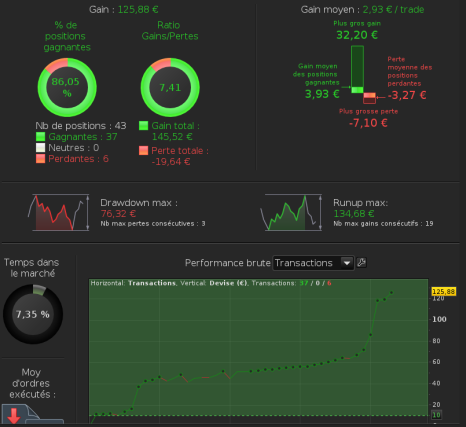Click the time in market gauge 7,35 %
This screenshot has width=466, height=427.
tap(33, 314)
